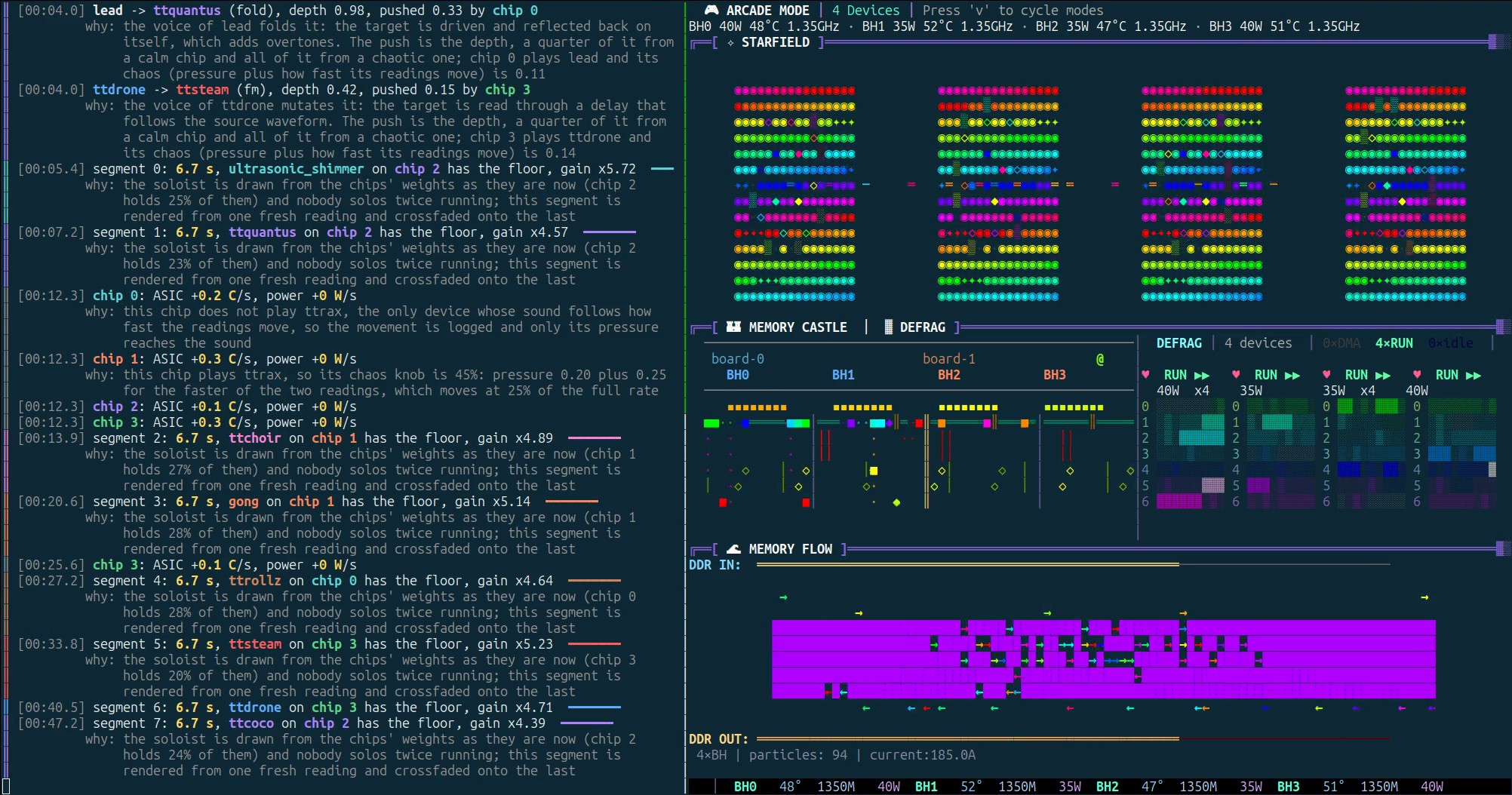This screenshot has width=1512, height=795.
Task: Click the castle icon beside MEMORY CASTLE
Action: click(733, 327)
